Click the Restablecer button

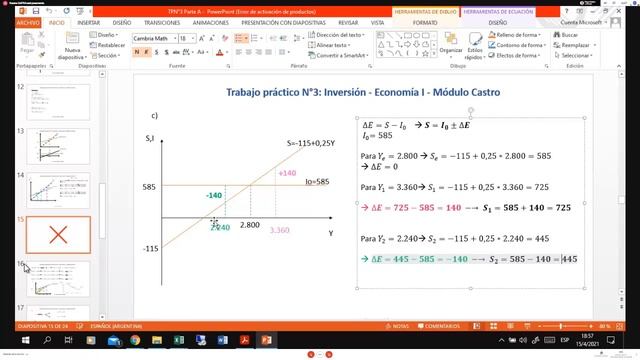[x=108, y=45]
